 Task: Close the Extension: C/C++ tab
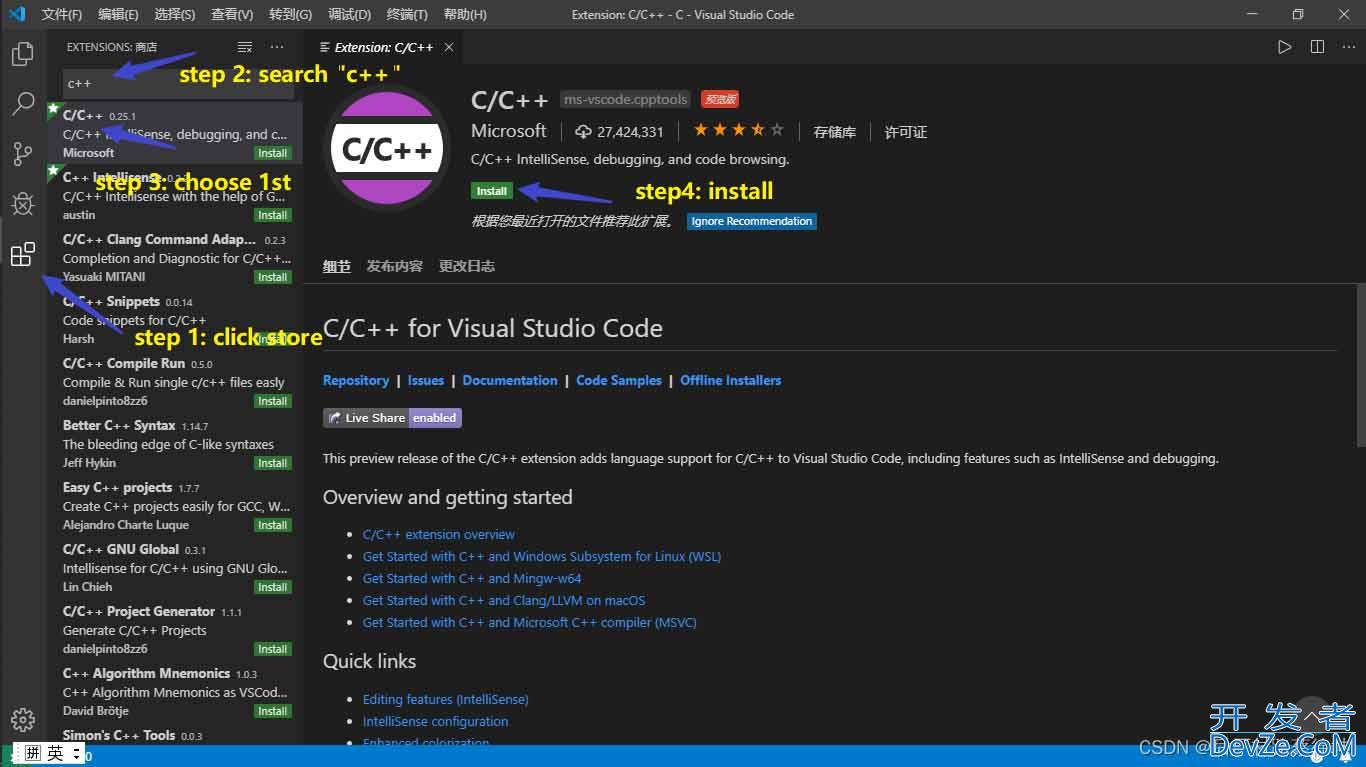(449, 47)
